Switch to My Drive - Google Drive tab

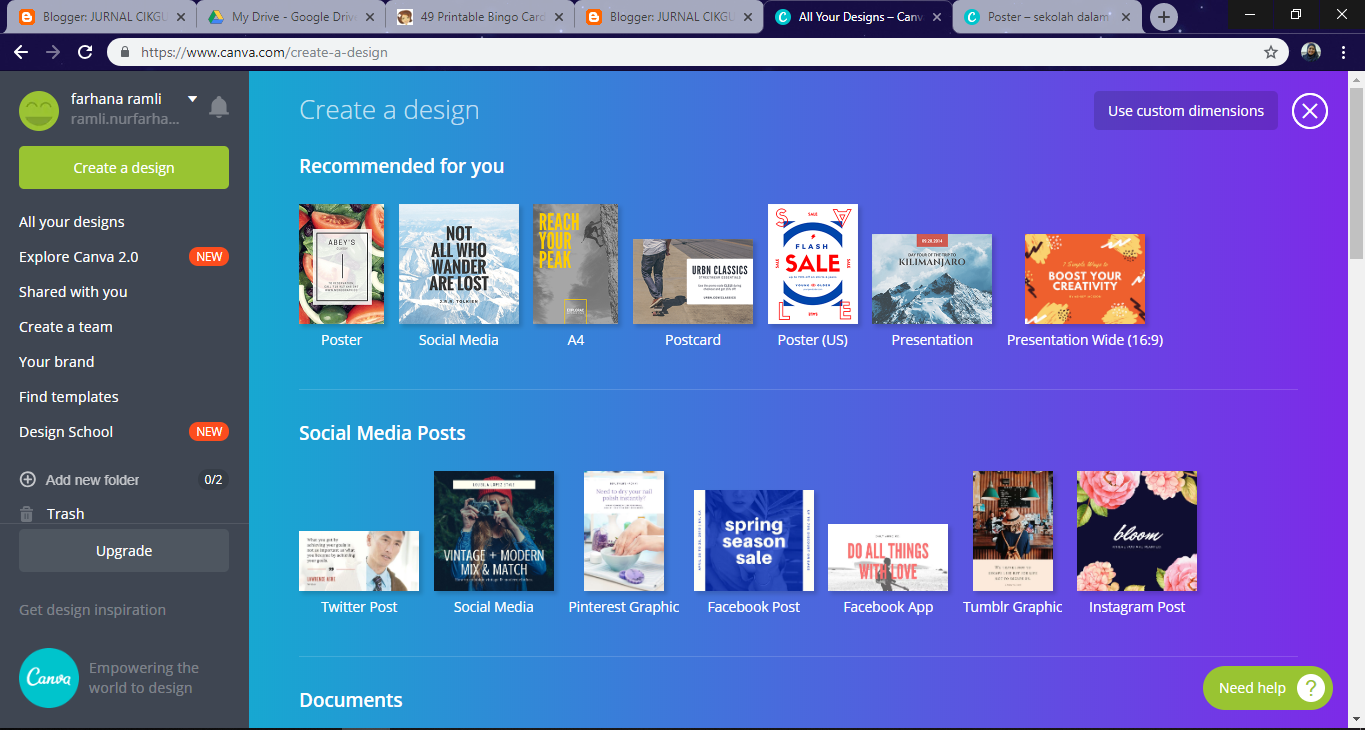coord(291,17)
